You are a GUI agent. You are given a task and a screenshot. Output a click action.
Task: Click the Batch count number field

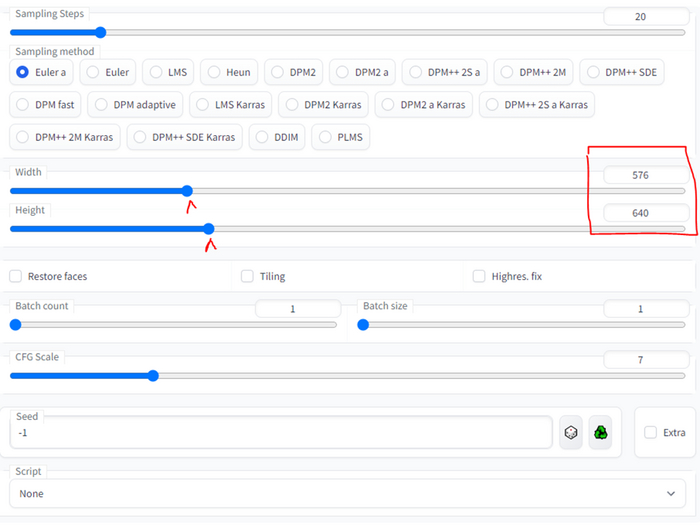point(298,308)
